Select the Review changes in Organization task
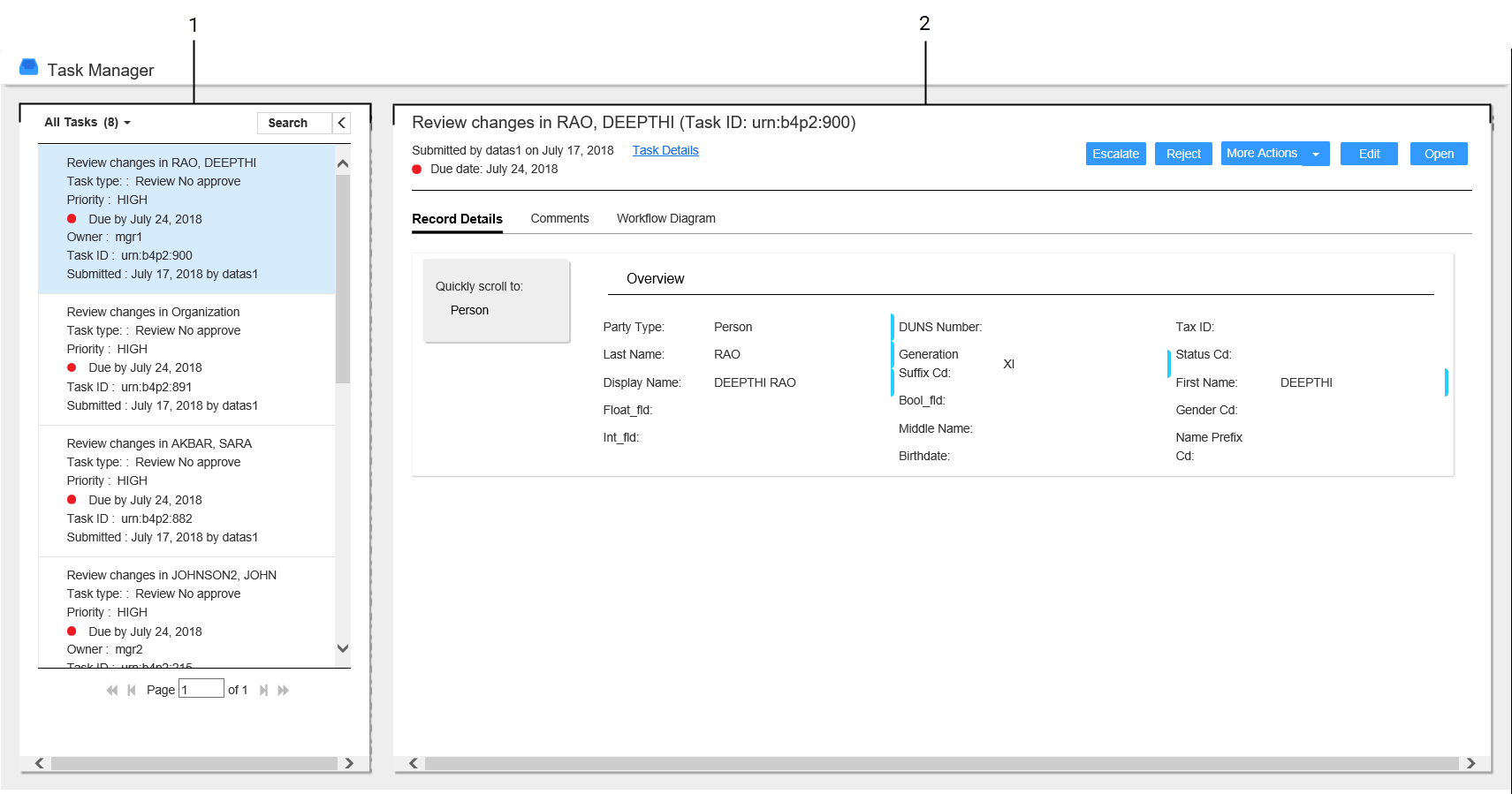This screenshot has width=1512, height=794. [x=186, y=359]
